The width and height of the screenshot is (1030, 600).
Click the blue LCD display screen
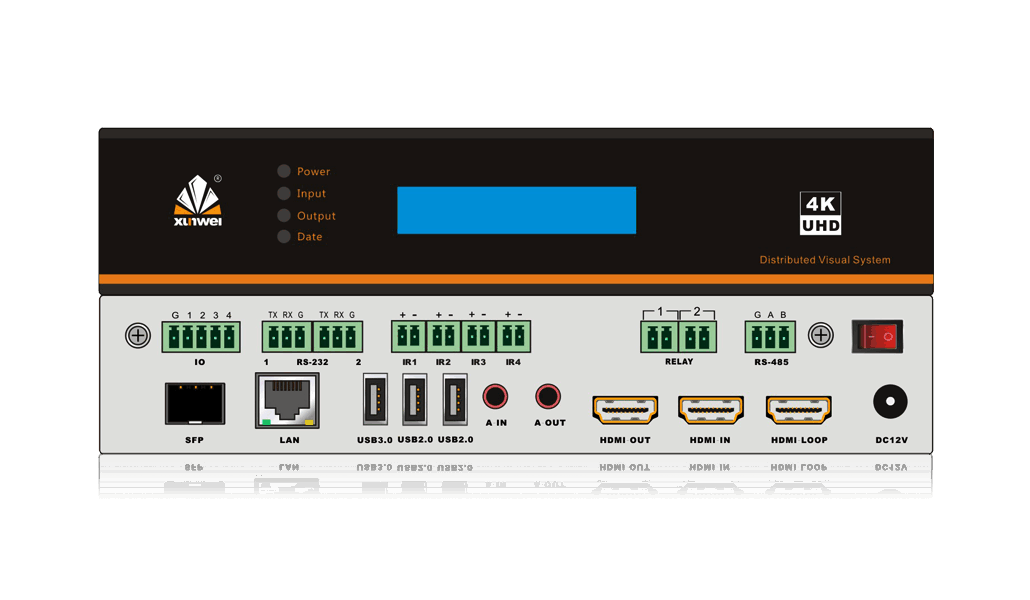[516, 210]
